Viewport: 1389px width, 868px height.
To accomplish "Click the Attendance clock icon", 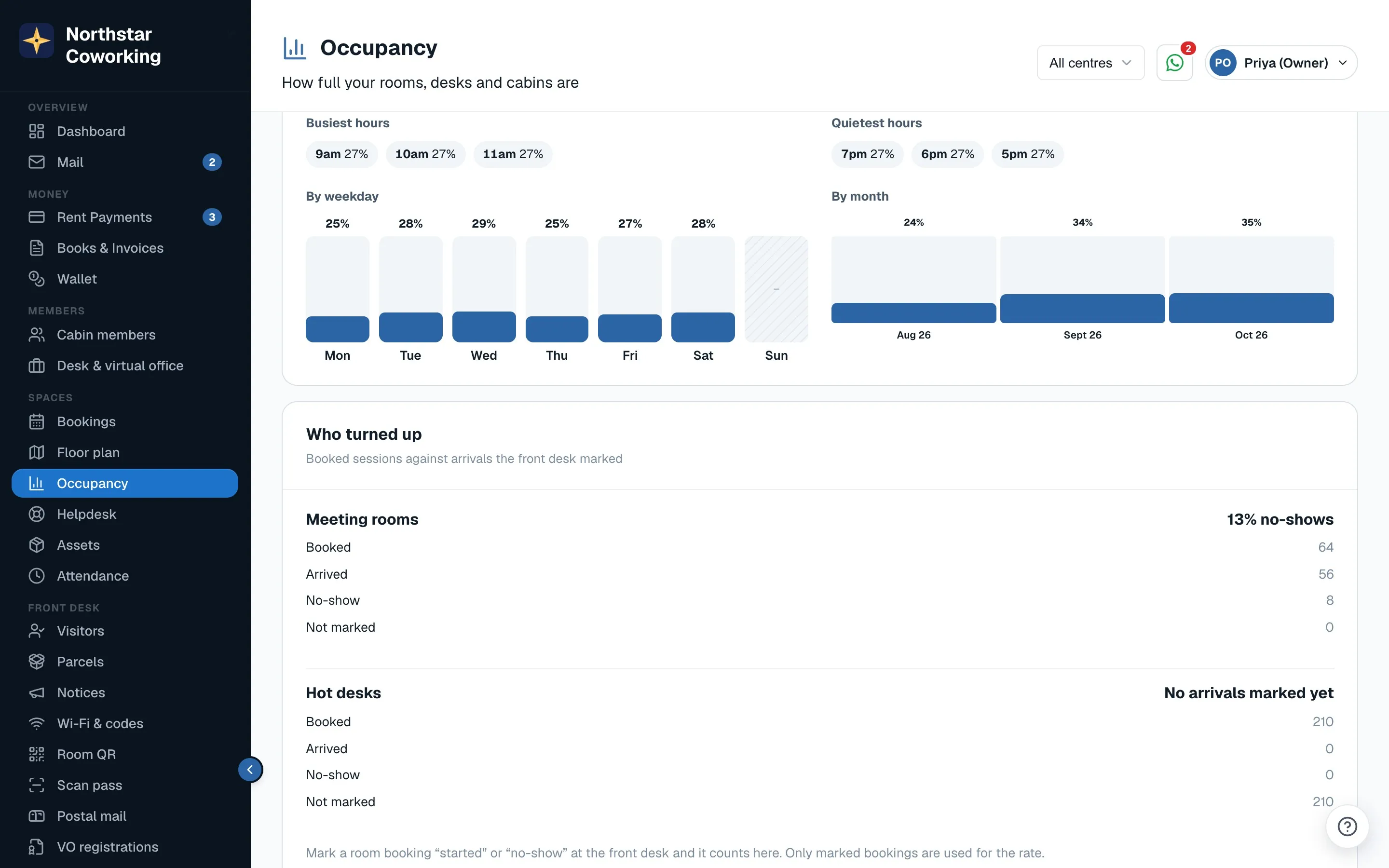I will pos(37,576).
